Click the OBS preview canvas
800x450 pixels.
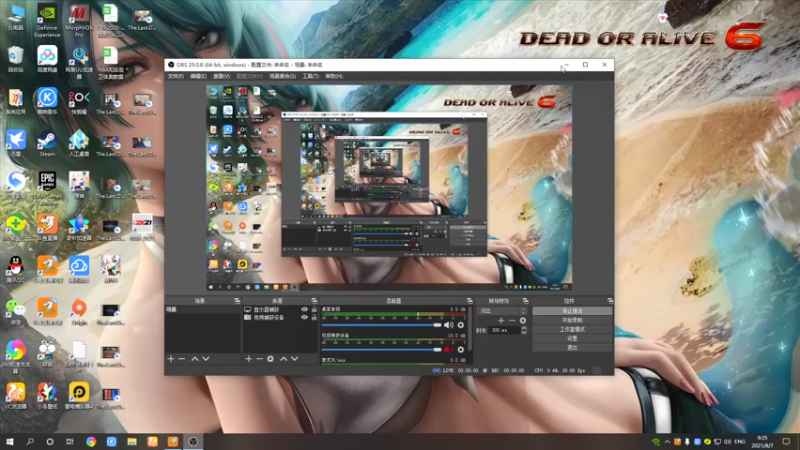point(389,188)
